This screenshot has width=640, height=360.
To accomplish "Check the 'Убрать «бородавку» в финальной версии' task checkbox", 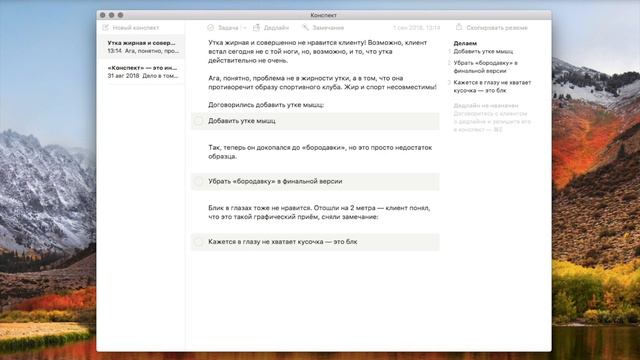I will (x=198, y=181).
